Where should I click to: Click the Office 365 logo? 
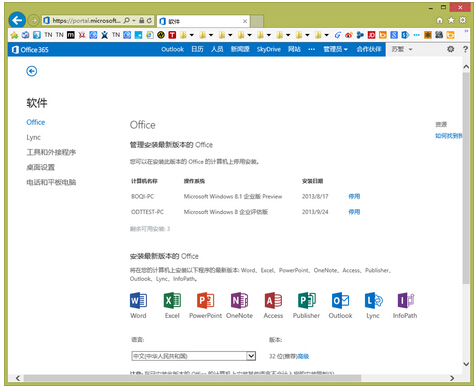[30, 50]
